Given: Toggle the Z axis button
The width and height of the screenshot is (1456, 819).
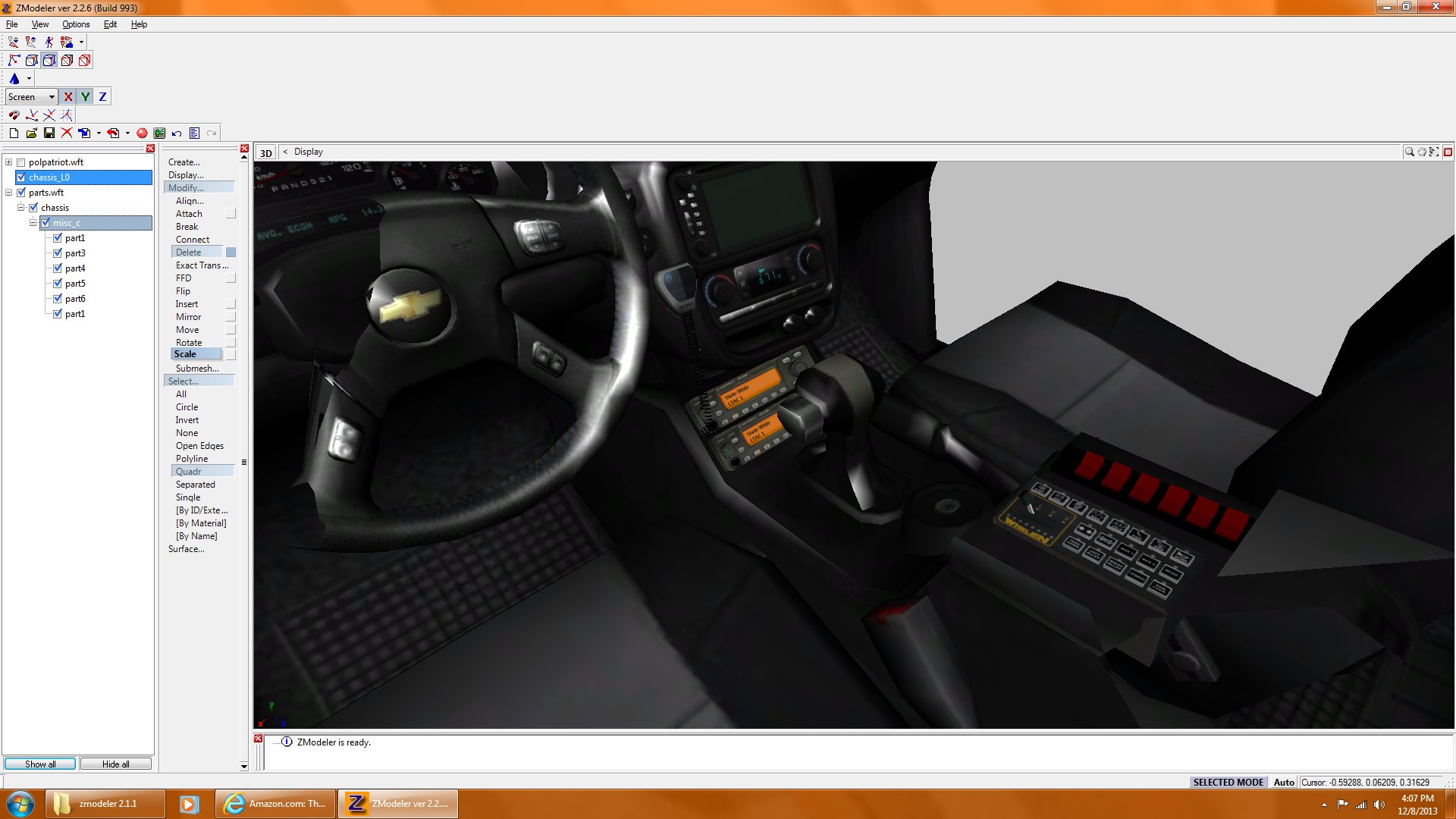Looking at the screenshot, I should point(102,96).
